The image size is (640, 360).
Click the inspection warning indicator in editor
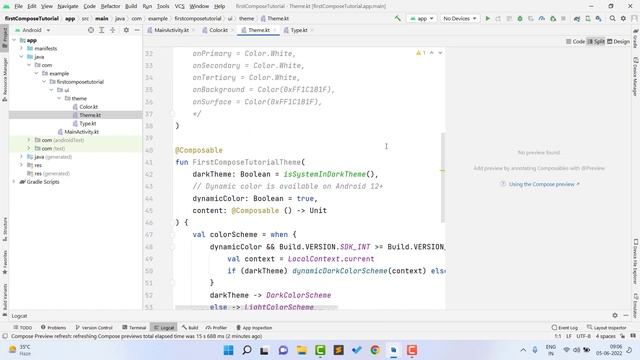[420, 53]
